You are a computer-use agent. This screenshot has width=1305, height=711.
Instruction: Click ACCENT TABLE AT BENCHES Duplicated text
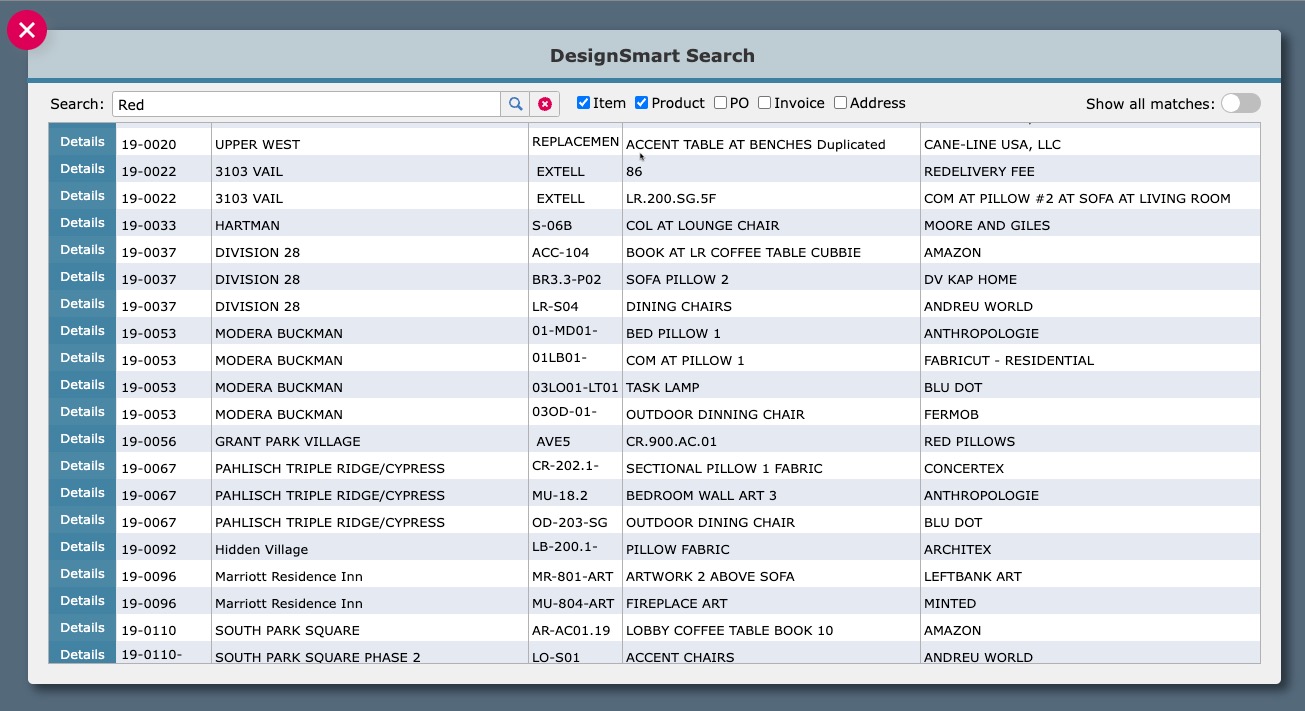756,144
